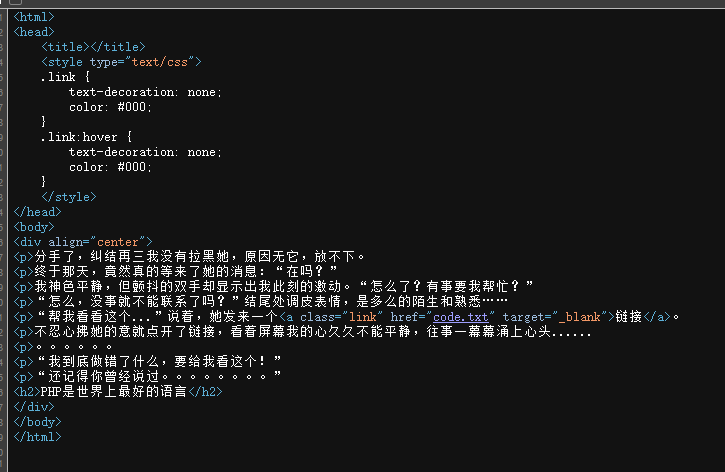This screenshot has height=472, width=725.
Task: Click the class="link" attribute in anchor tag
Action: (341, 317)
